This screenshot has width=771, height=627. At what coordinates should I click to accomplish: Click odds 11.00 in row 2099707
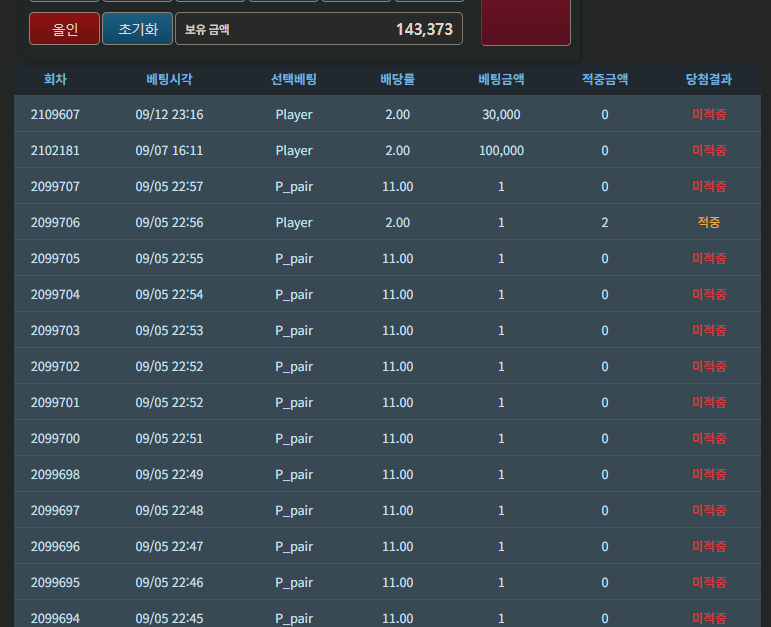pos(397,186)
